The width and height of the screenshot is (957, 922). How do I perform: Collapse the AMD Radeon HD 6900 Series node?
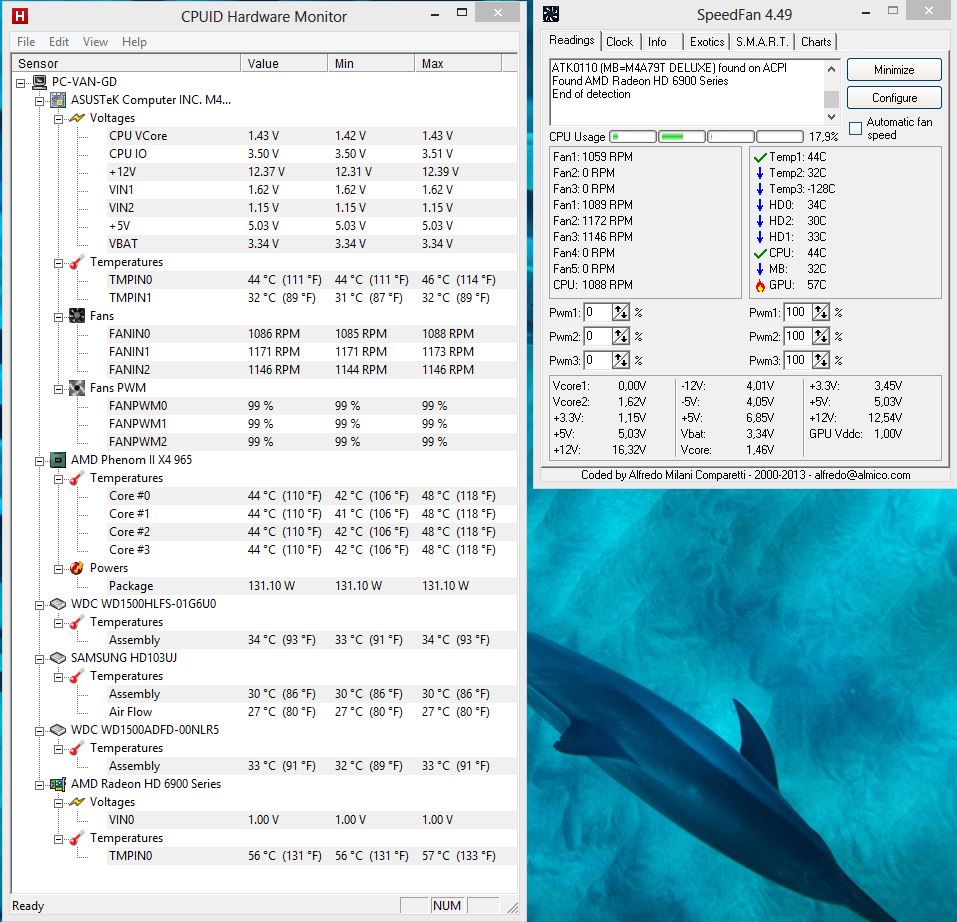pyautogui.click(x=40, y=785)
